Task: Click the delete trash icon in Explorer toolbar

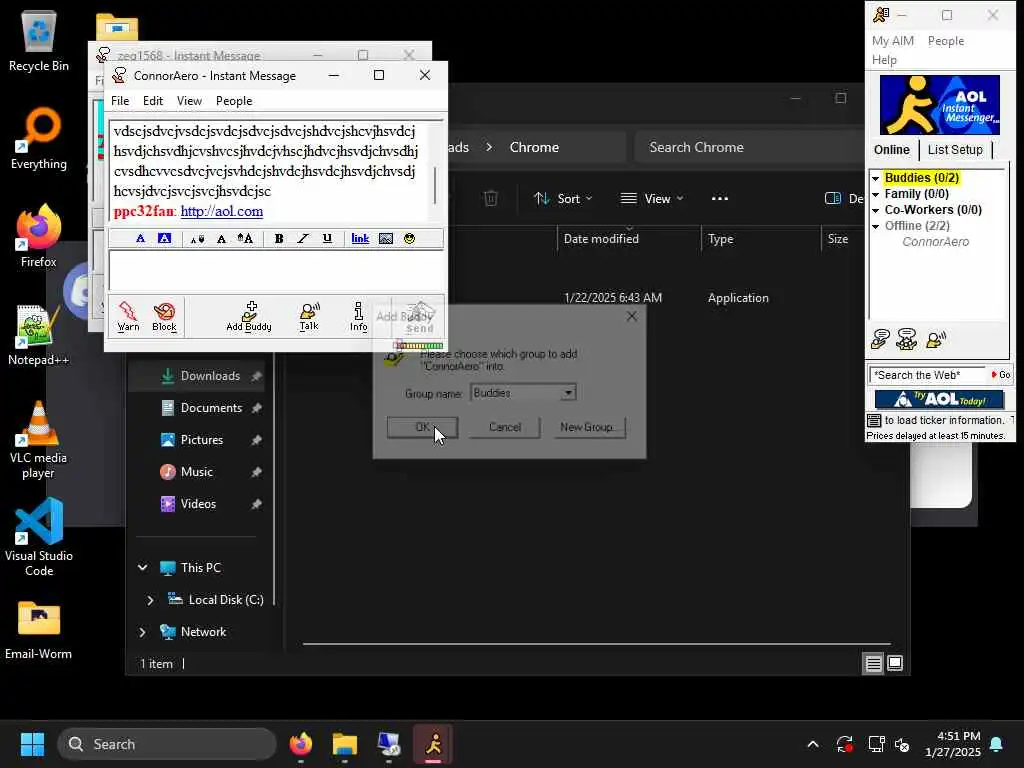Action: coord(490,199)
